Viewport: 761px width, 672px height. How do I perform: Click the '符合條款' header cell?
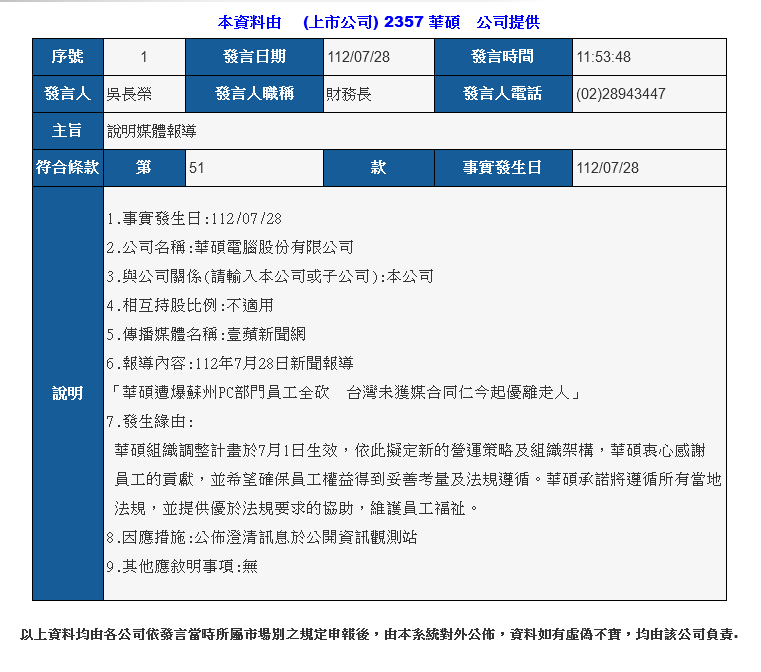pos(68,168)
